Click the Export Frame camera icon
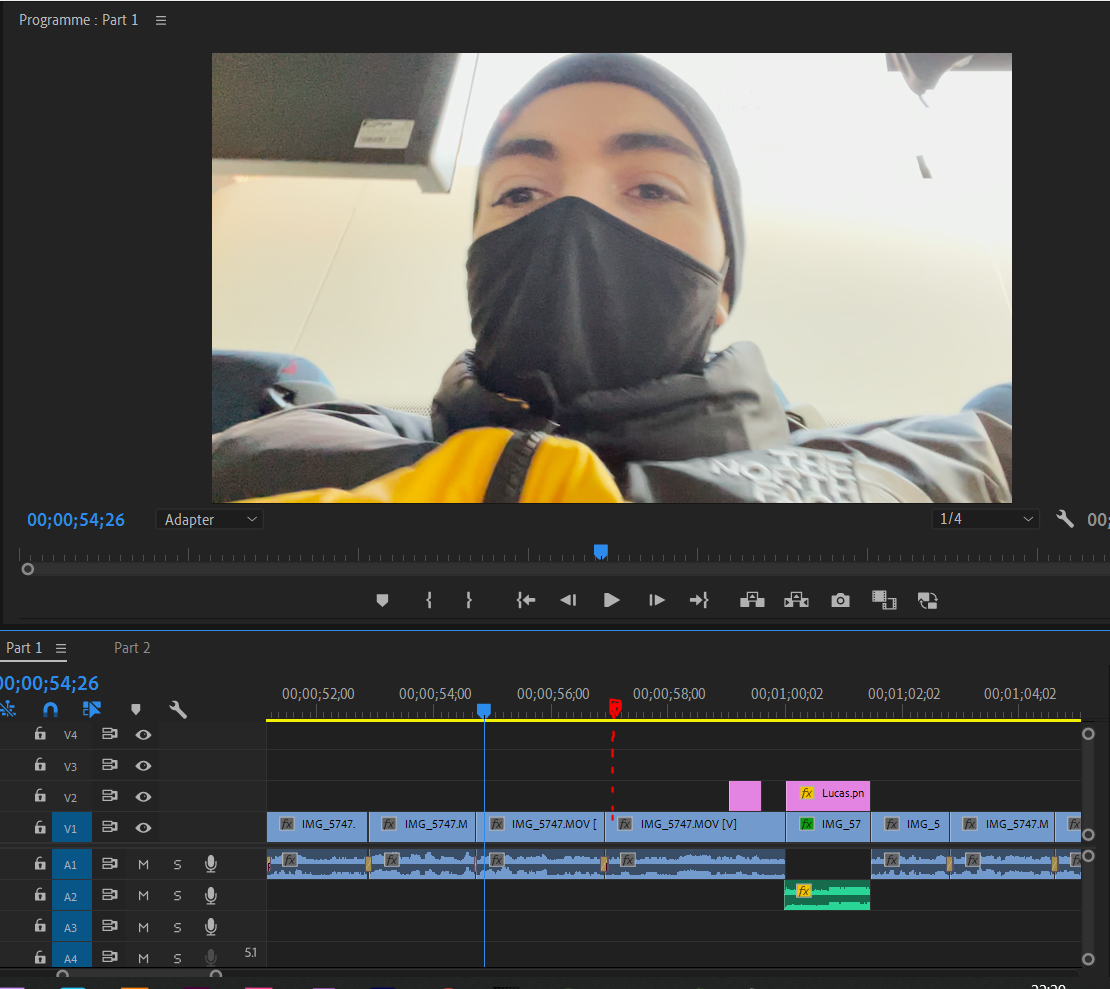This screenshot has width=1110, height=989. pyautogui.click(x=840, y=600)
